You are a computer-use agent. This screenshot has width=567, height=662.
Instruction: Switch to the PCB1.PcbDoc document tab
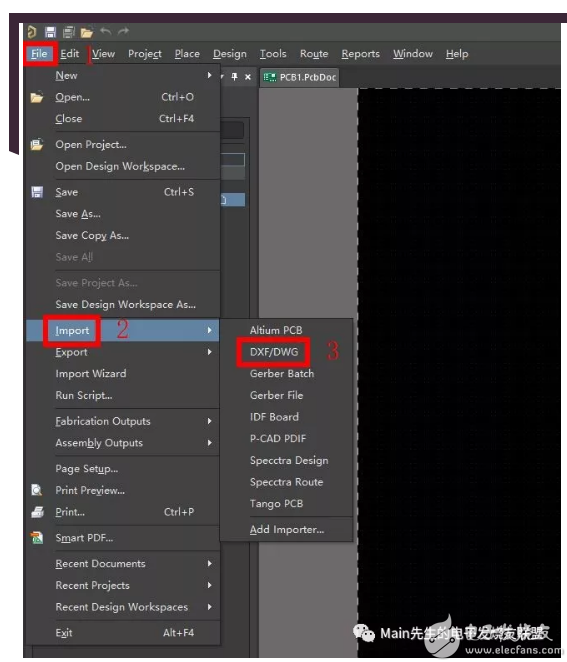(x=300, y=77)
